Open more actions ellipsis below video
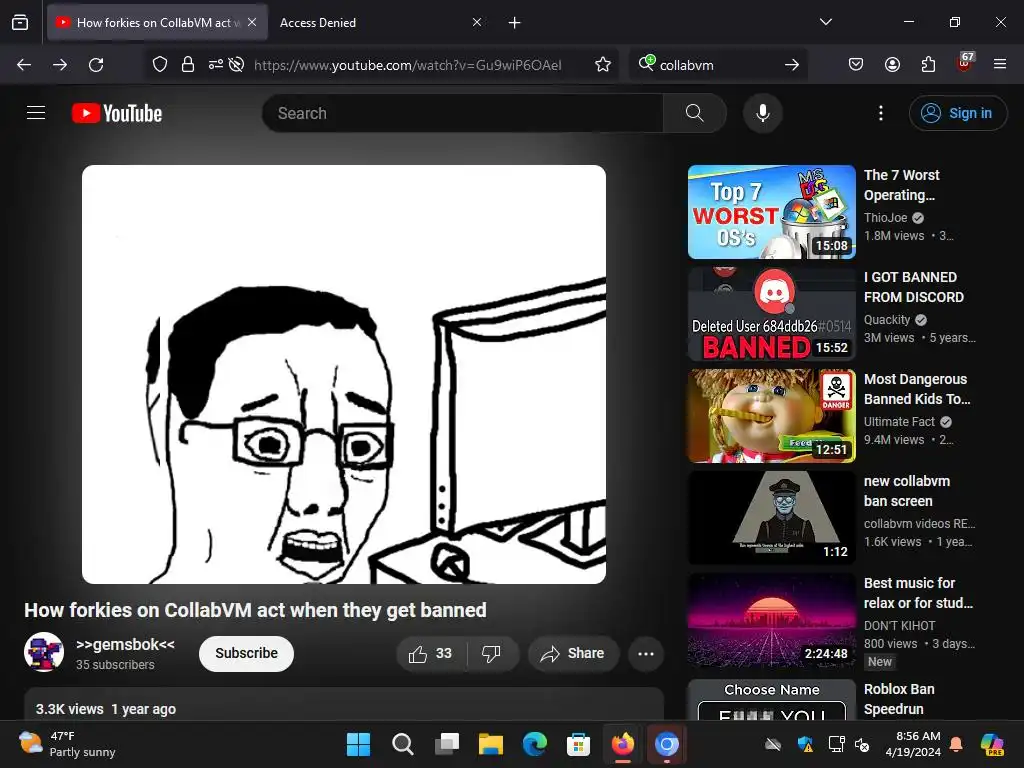Viewport: 1024px width, 768px height. click(x=646, y=654)
